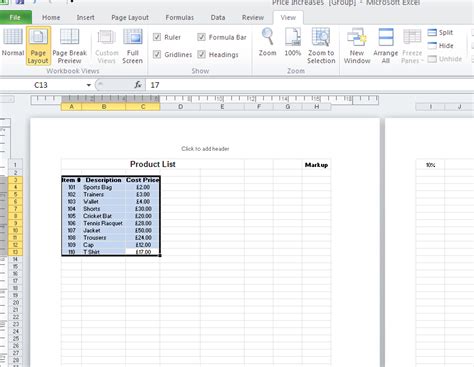This screenshot has width=474, height=367.
Task: Click the Wallet cell
Action: 104,202
